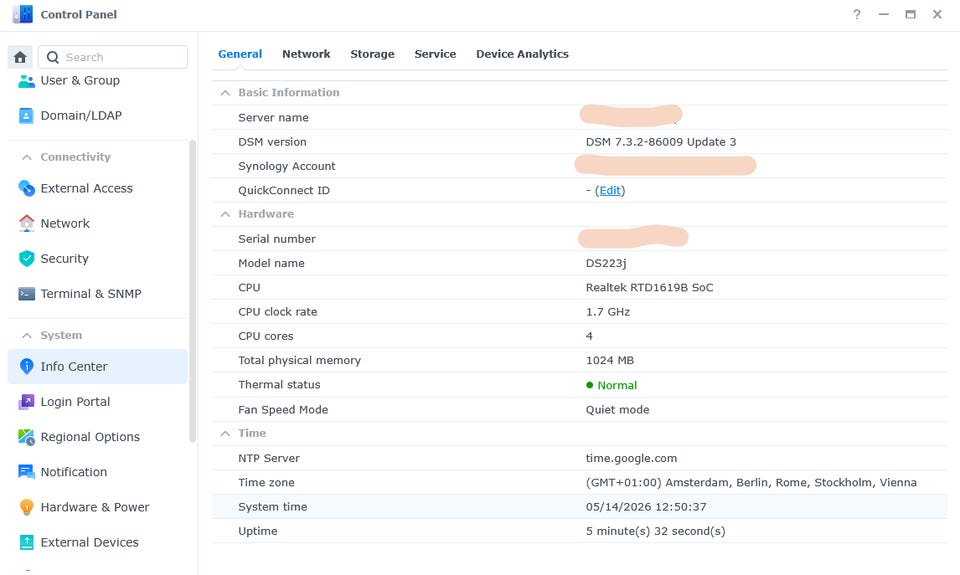This screenshot has width=960, height=575.
Task: Open the Regional Options label
Action: click(x=90, y=437)
